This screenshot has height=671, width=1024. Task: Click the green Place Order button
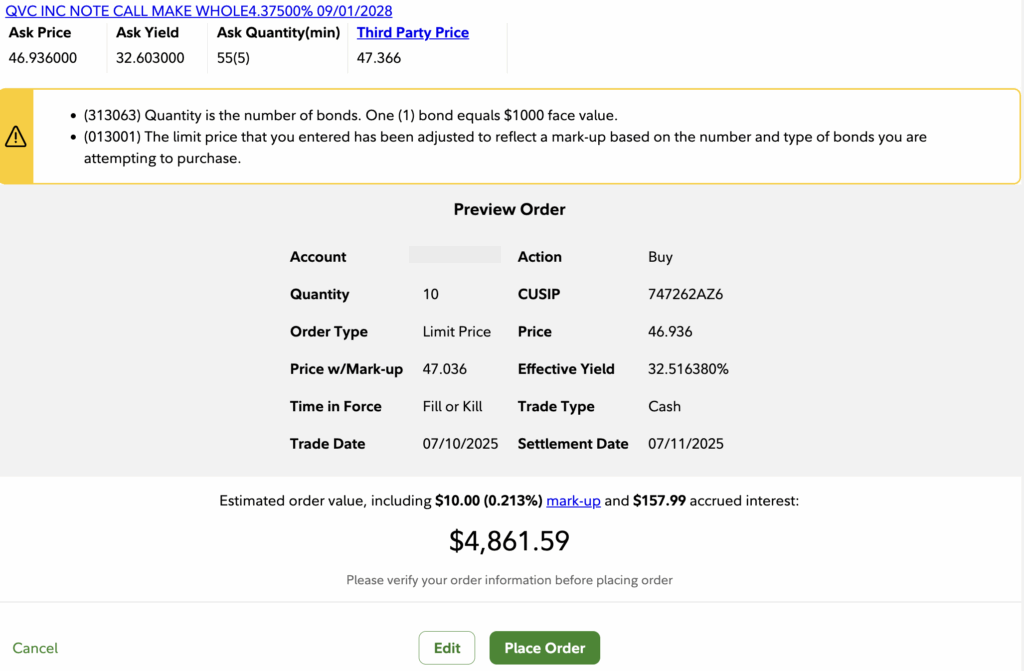pyautogui.click(x=545, y=648)
